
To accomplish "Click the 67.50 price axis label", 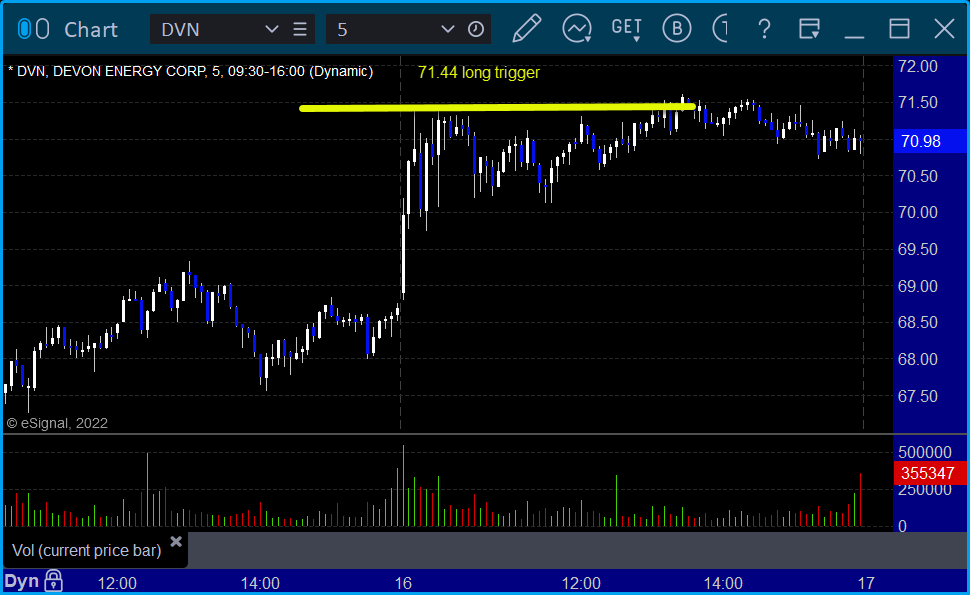I will [917, 396].
